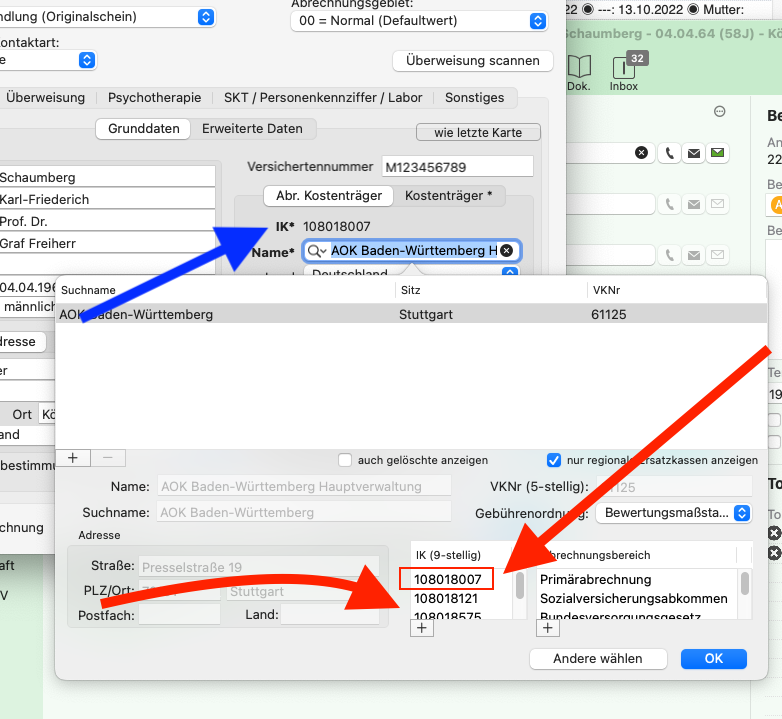Click the greyed outlined mail icon in second contact row
Screen dimensions: 782x719
[x=717, y=204]
